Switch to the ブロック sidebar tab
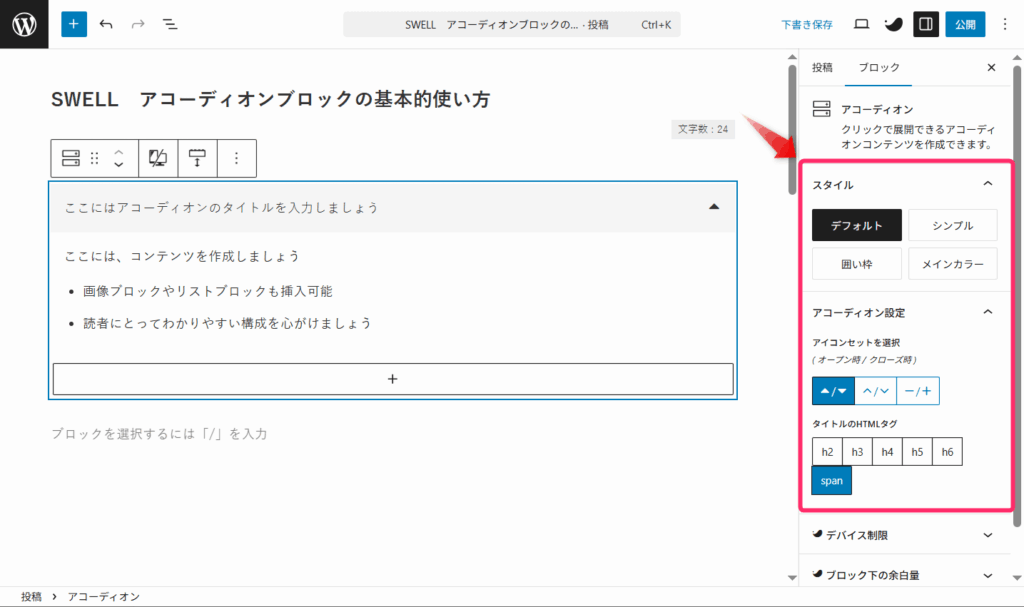Screen dimensions: 1024x607 click(x=878, y=67)
